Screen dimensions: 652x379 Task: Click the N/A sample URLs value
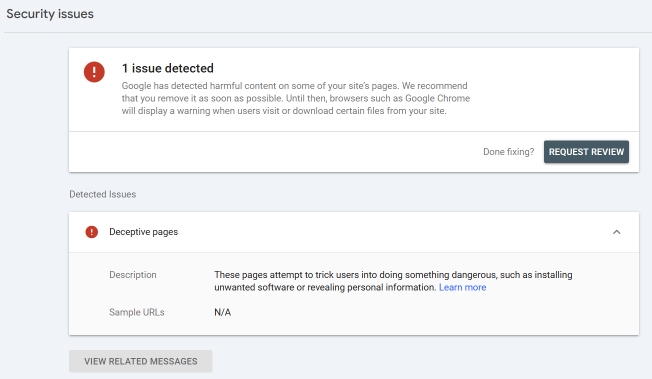pos(222,312)
